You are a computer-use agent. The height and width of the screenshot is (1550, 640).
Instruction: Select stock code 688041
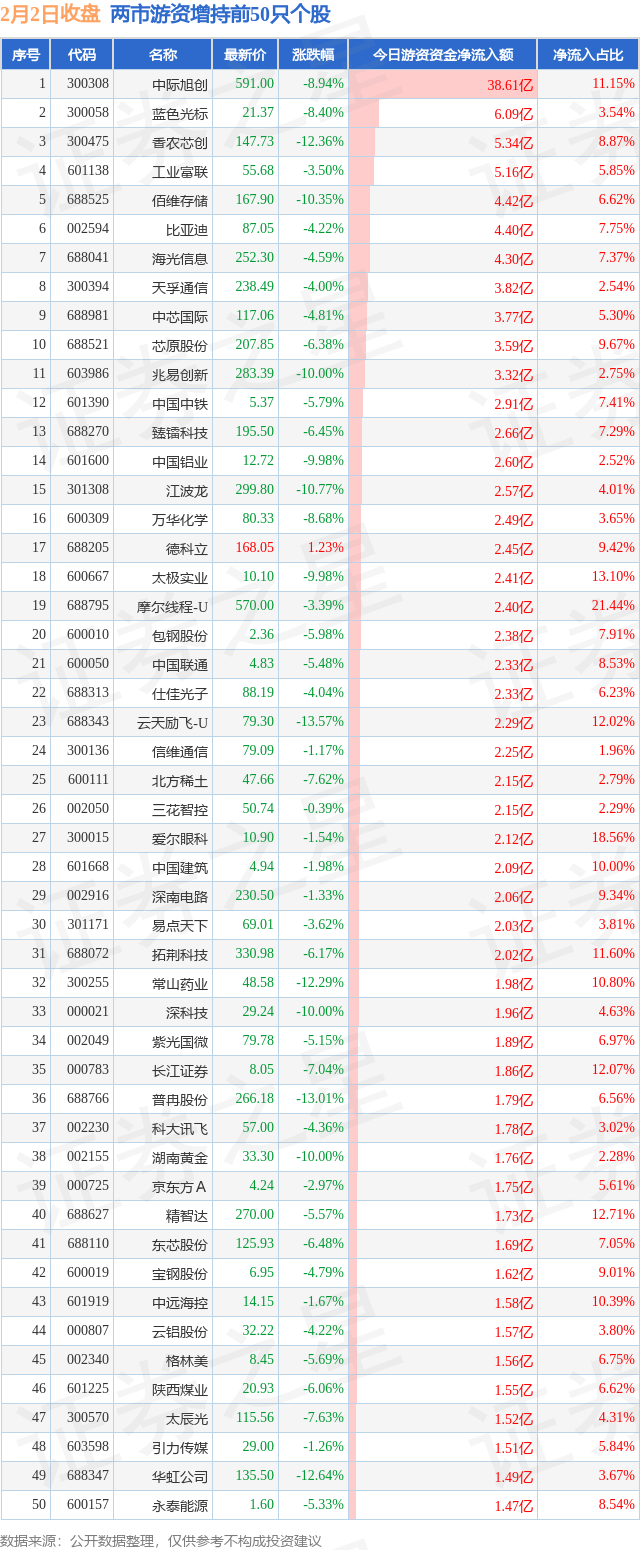tap(88, 258)
